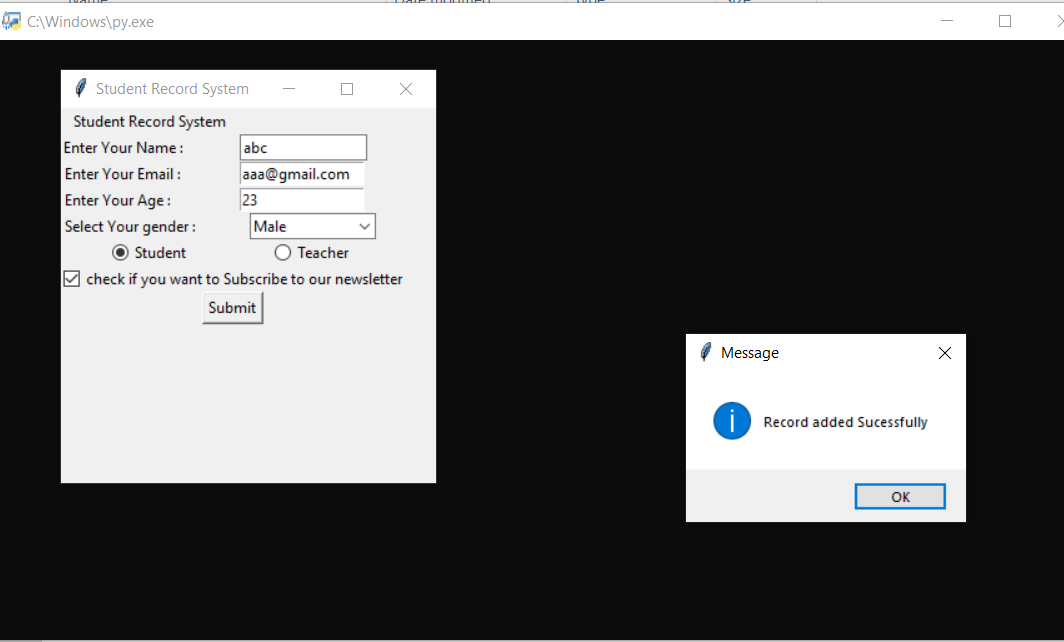Screen dimensions: 1064x642
Task: Select the Student radio button
Action: click(x=119, y=252)
